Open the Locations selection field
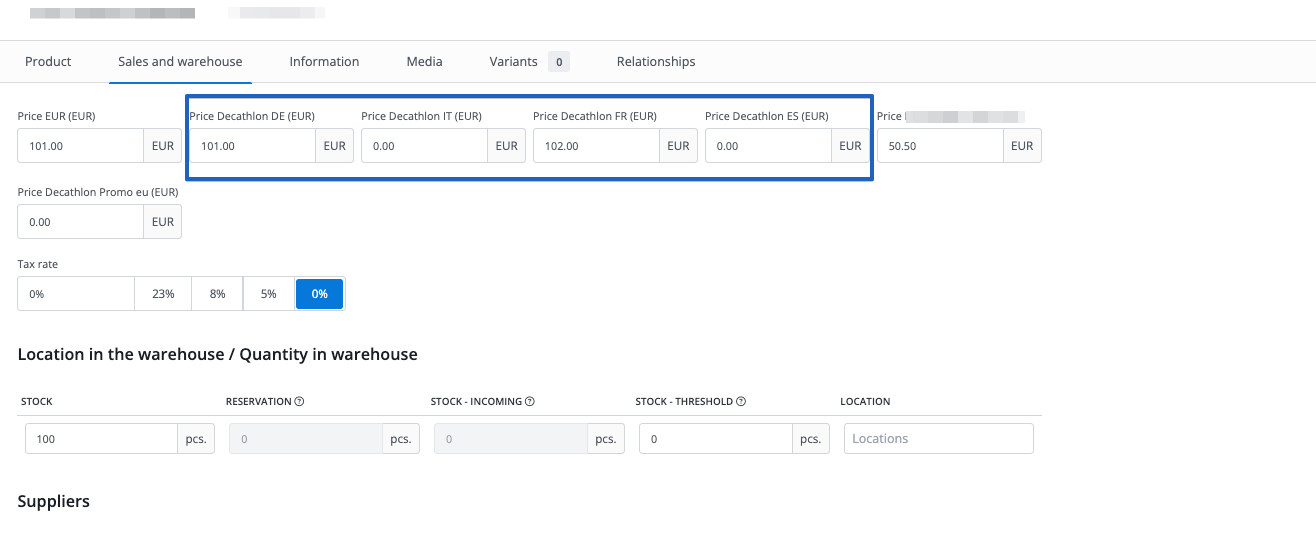This screenshot has width=1316, height=547. pos(938,439)
